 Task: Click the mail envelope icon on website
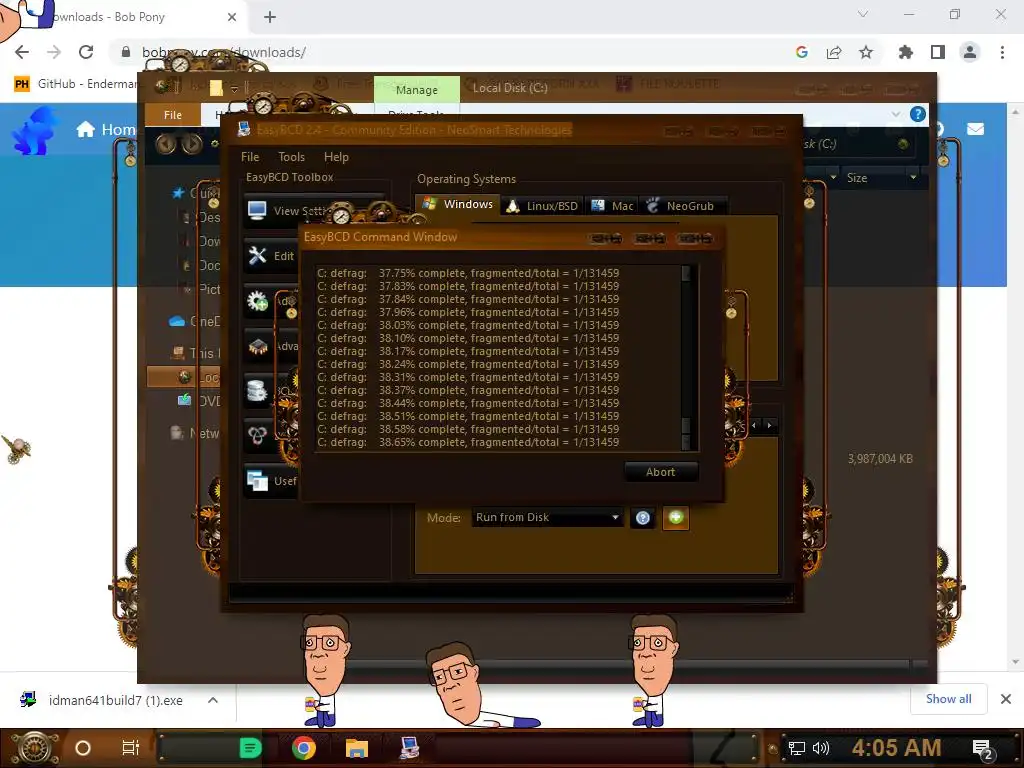[975, 129]
